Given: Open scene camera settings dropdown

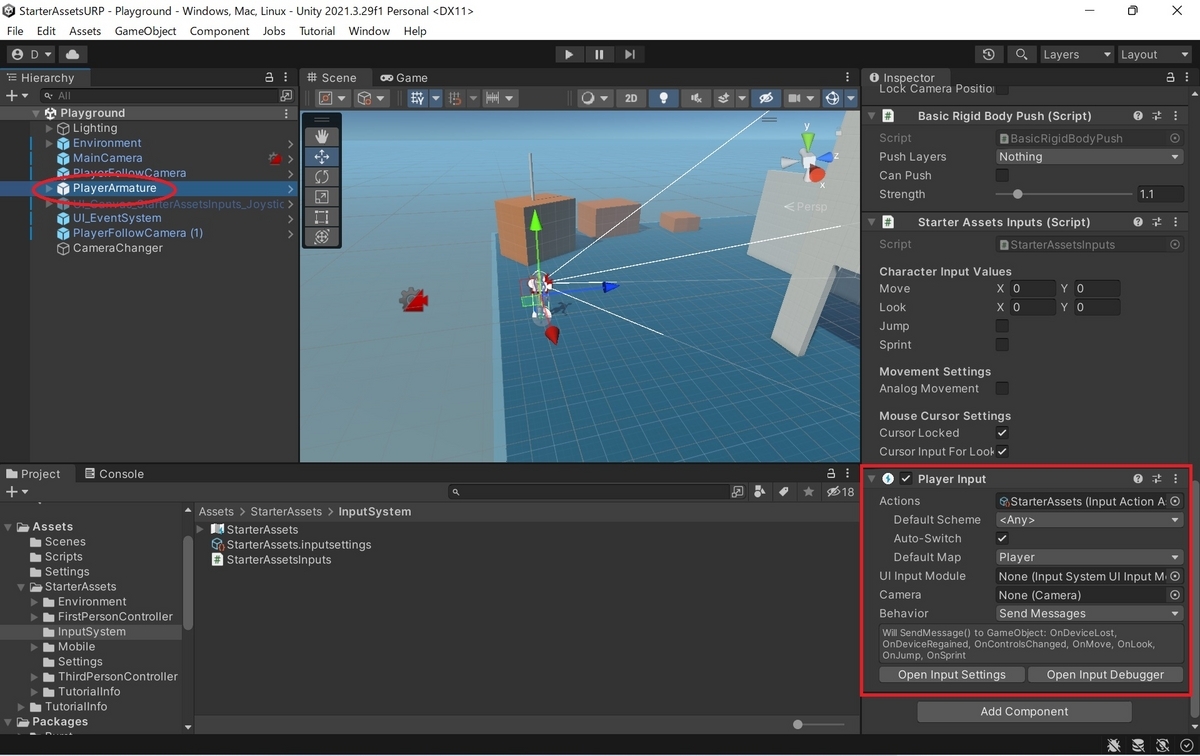Looking at the screenshot, I should [x=801, y=98].
